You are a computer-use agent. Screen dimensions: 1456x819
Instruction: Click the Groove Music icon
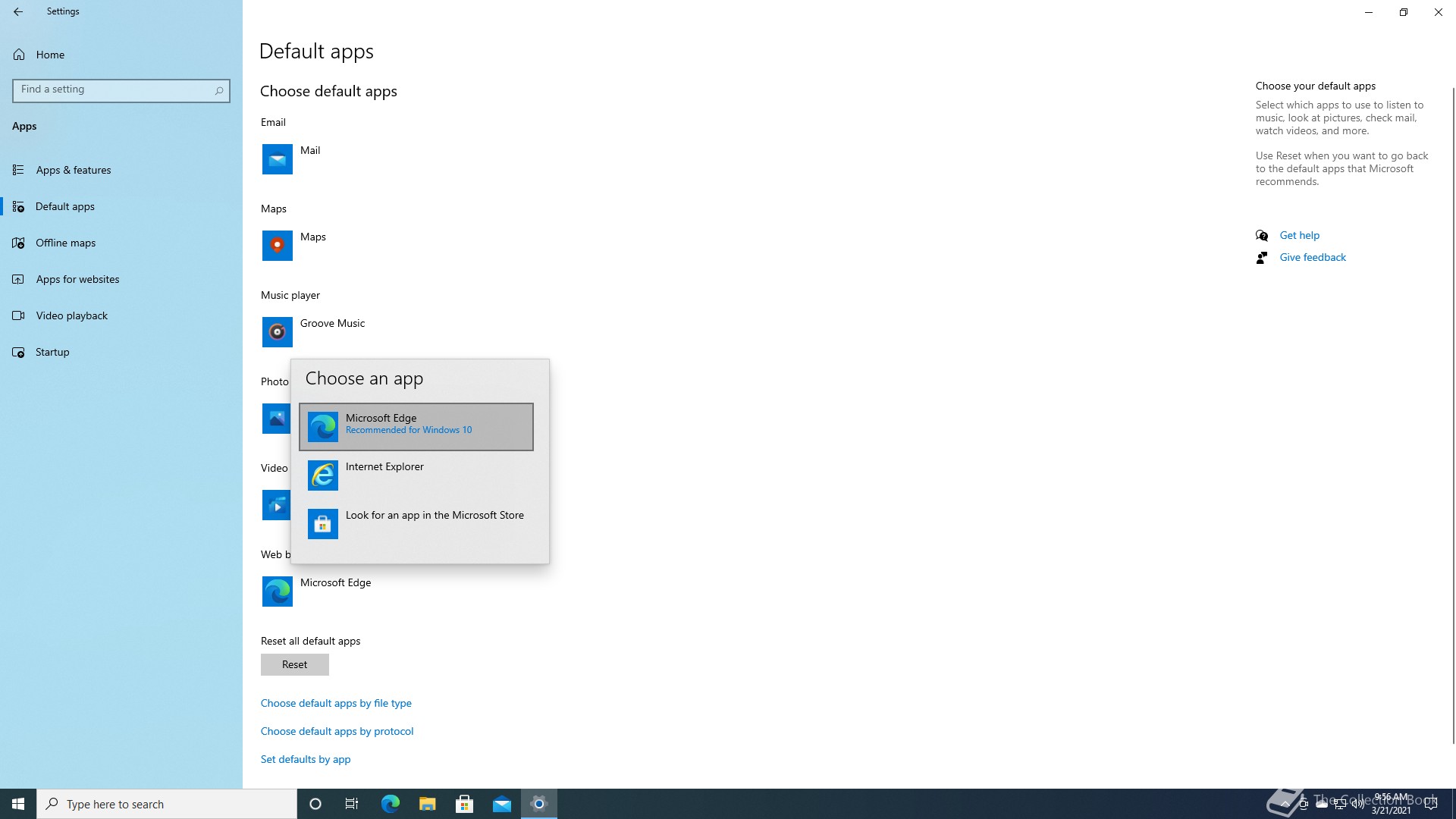pyautogui.click(x=277, y=332)
